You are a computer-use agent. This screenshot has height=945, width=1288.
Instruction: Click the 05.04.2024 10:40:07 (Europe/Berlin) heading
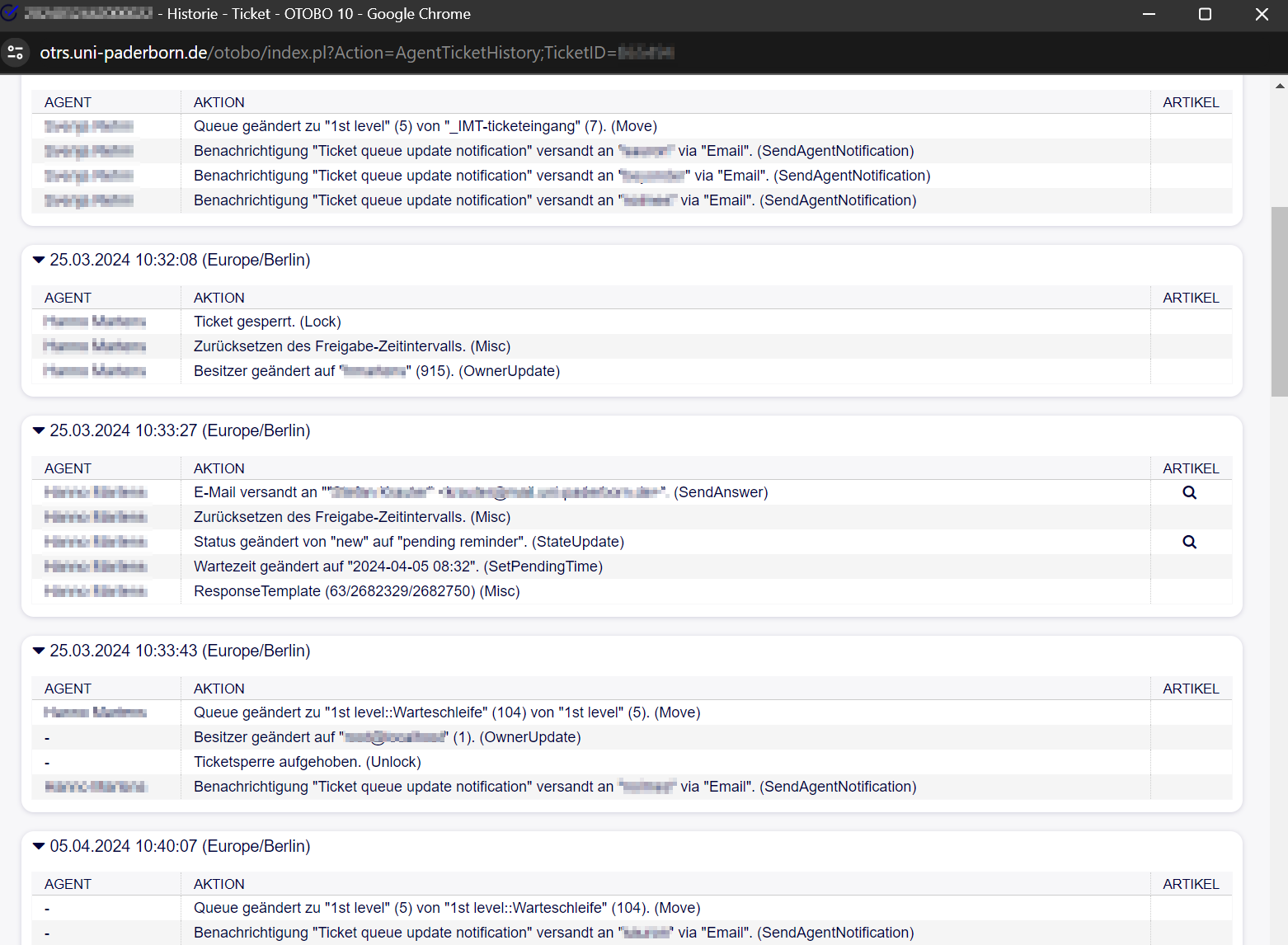coord(180,846)
